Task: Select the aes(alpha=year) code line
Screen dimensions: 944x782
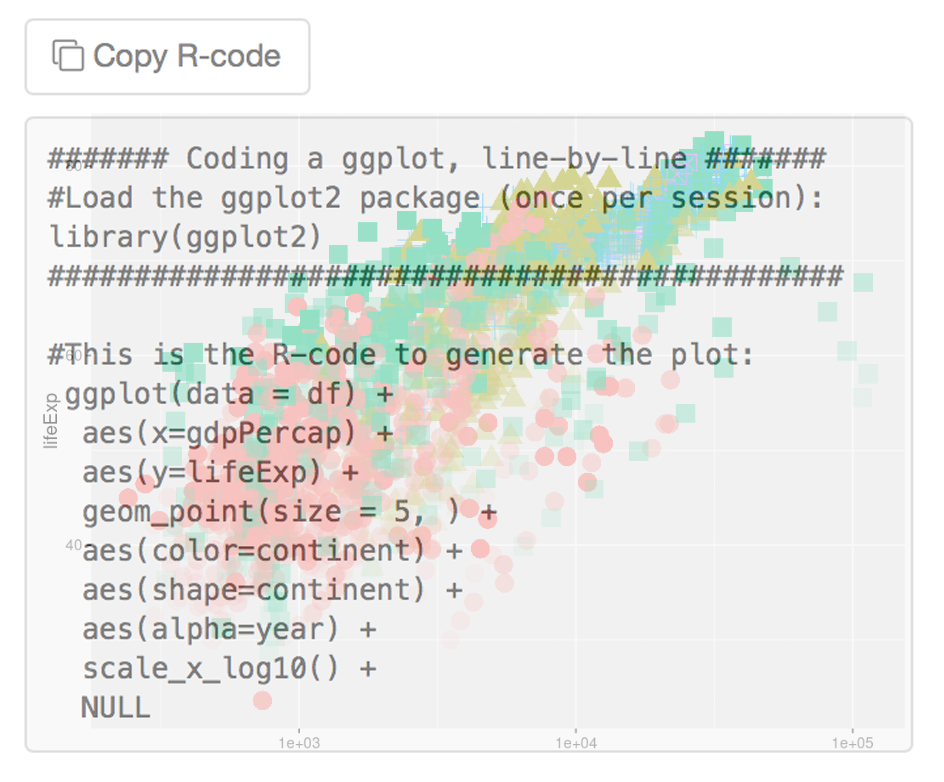Action: pyautogui.click(x=229, y=630)
